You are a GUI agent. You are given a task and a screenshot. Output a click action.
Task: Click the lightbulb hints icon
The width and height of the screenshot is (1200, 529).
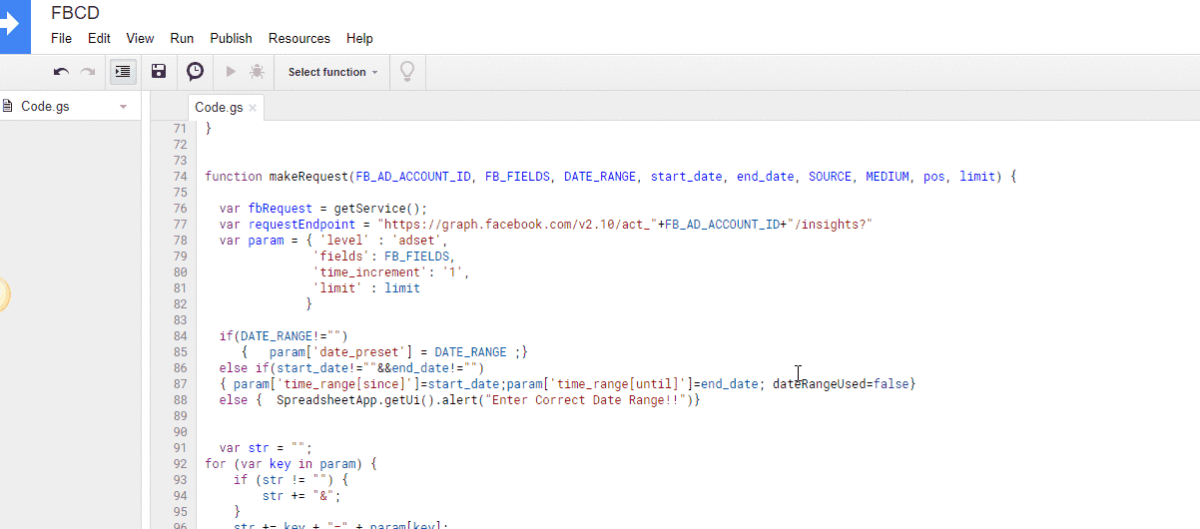click(x=407, y=72)
